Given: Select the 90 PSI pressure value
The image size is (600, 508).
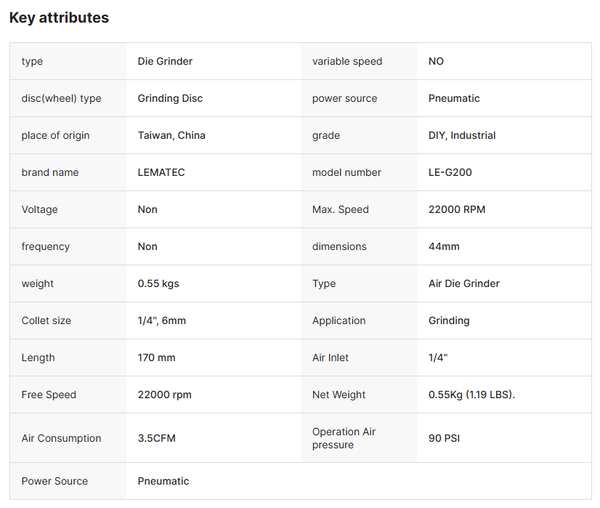Looking at the screenshot, I should [x=444, y=438].
